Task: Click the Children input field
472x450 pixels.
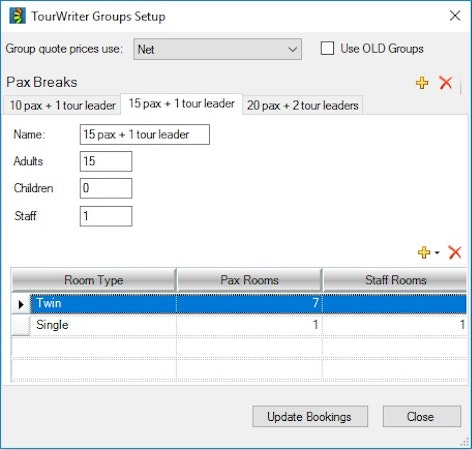Action: point(106,188)
